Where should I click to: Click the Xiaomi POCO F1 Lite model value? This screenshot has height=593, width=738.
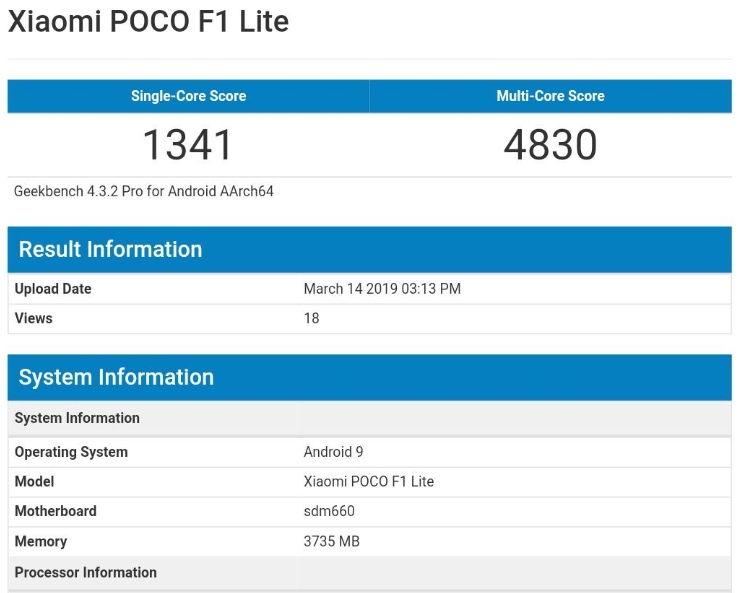tap(369, 481)
